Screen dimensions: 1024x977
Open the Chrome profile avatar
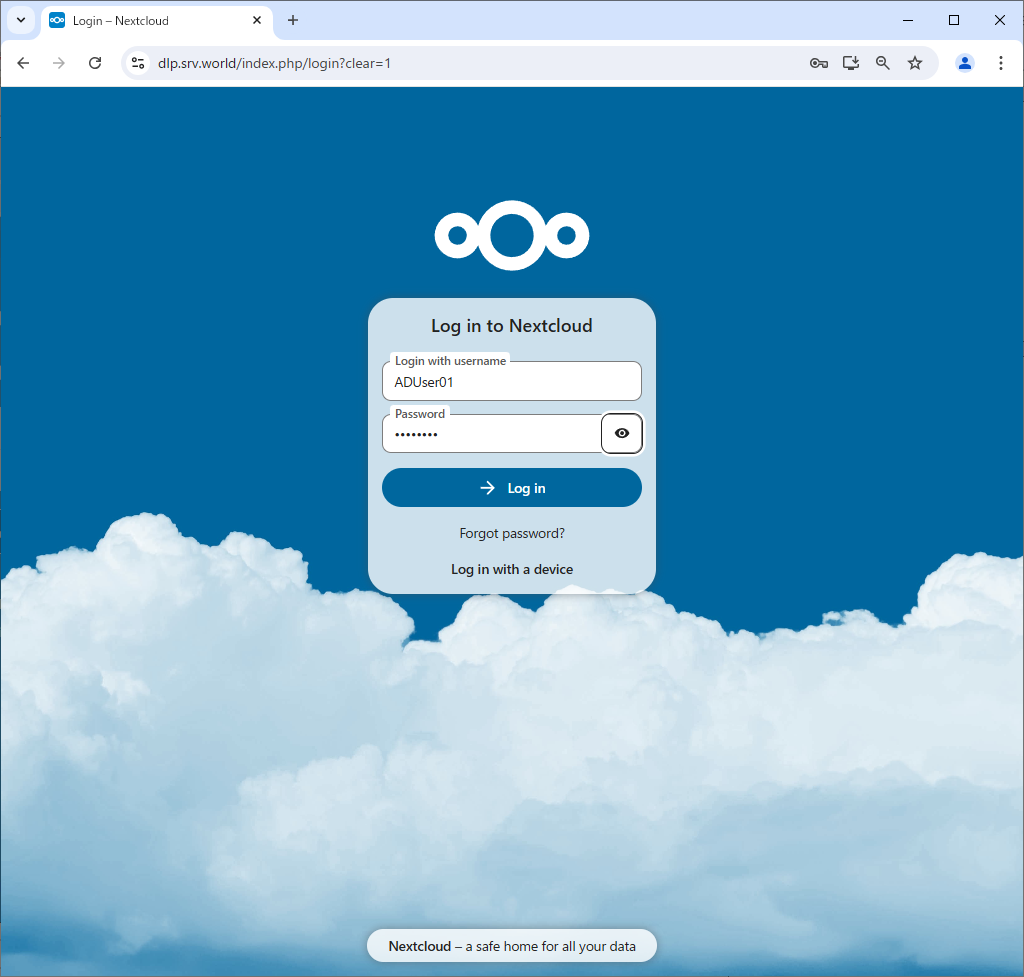(x=965, y=63)
